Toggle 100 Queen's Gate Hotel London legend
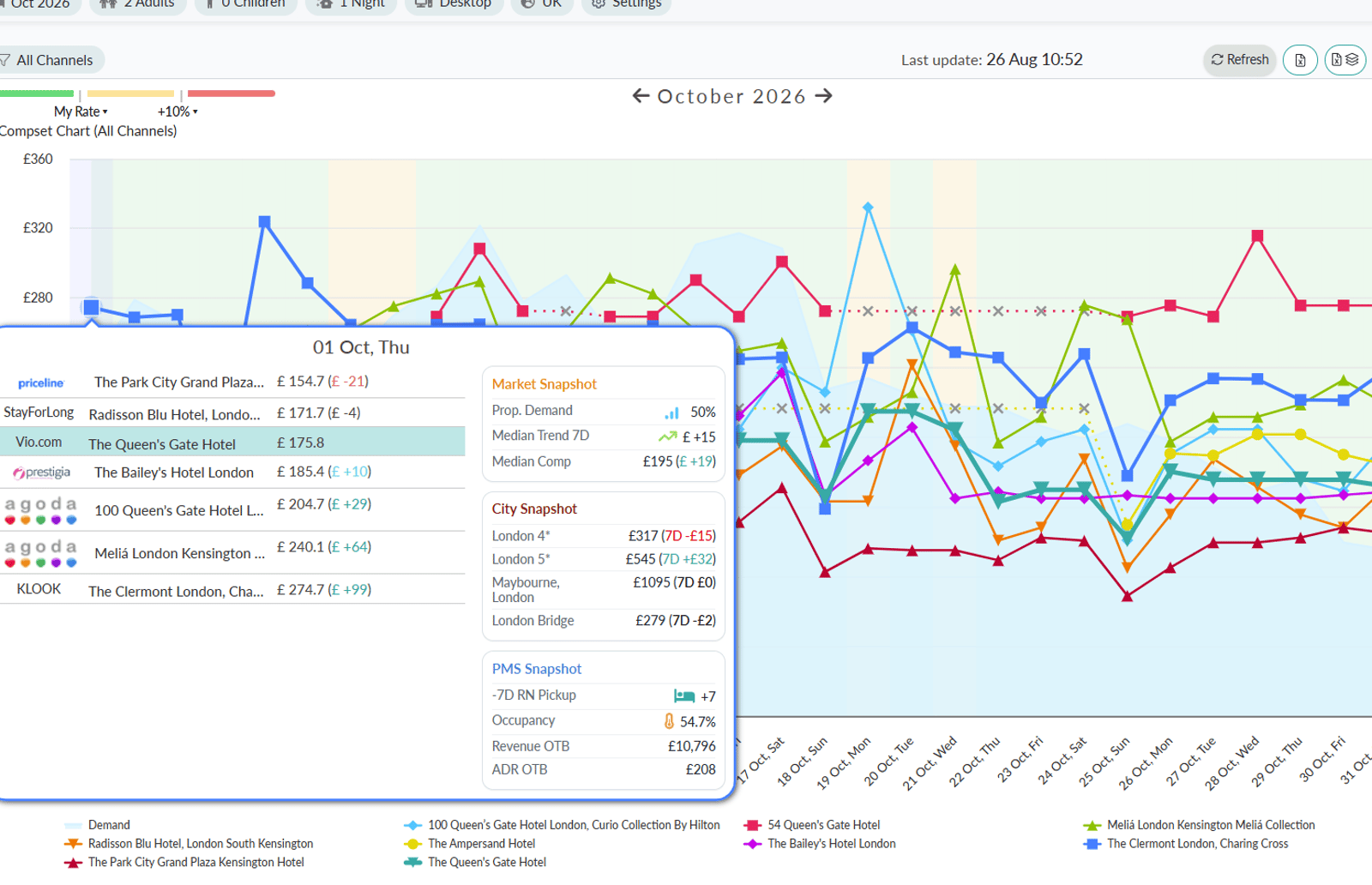This screenshot has width=1372, height=885. (x=563, y=825)
